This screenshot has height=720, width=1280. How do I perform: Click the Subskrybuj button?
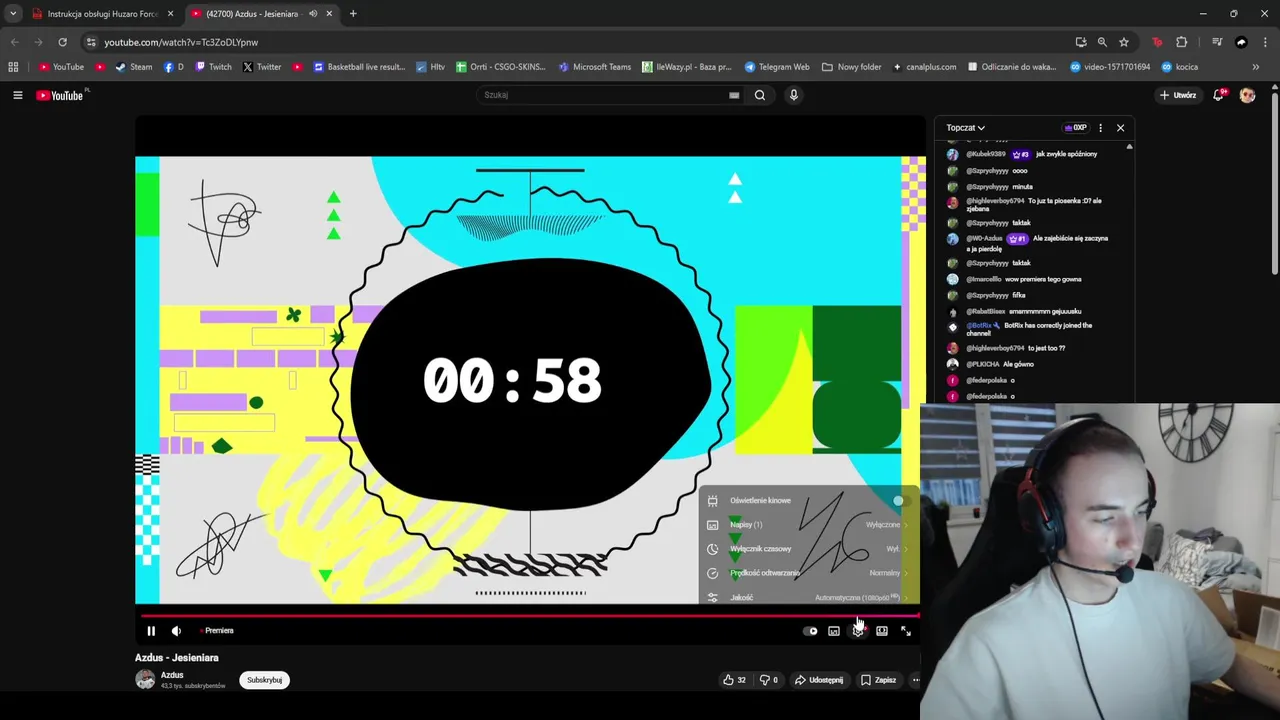point(265,680)
